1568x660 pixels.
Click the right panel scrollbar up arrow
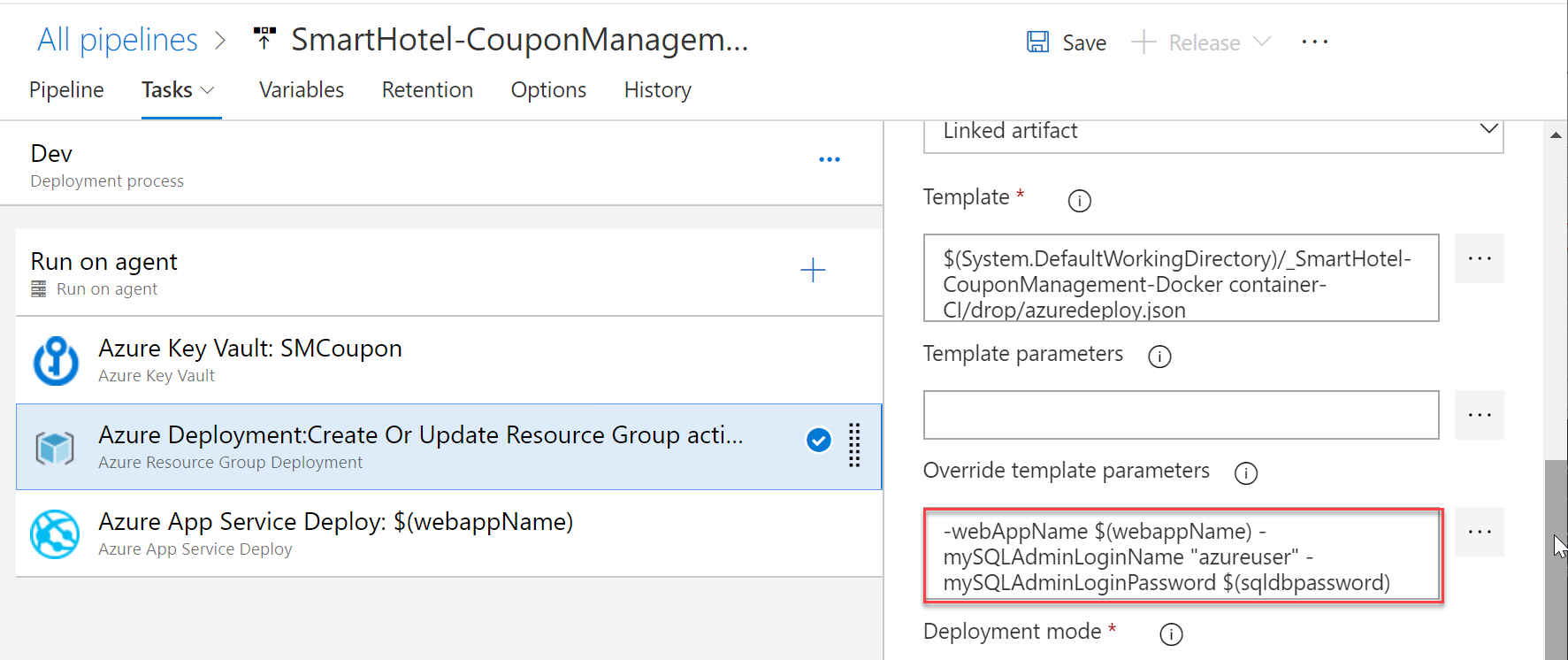(1556, 135)
